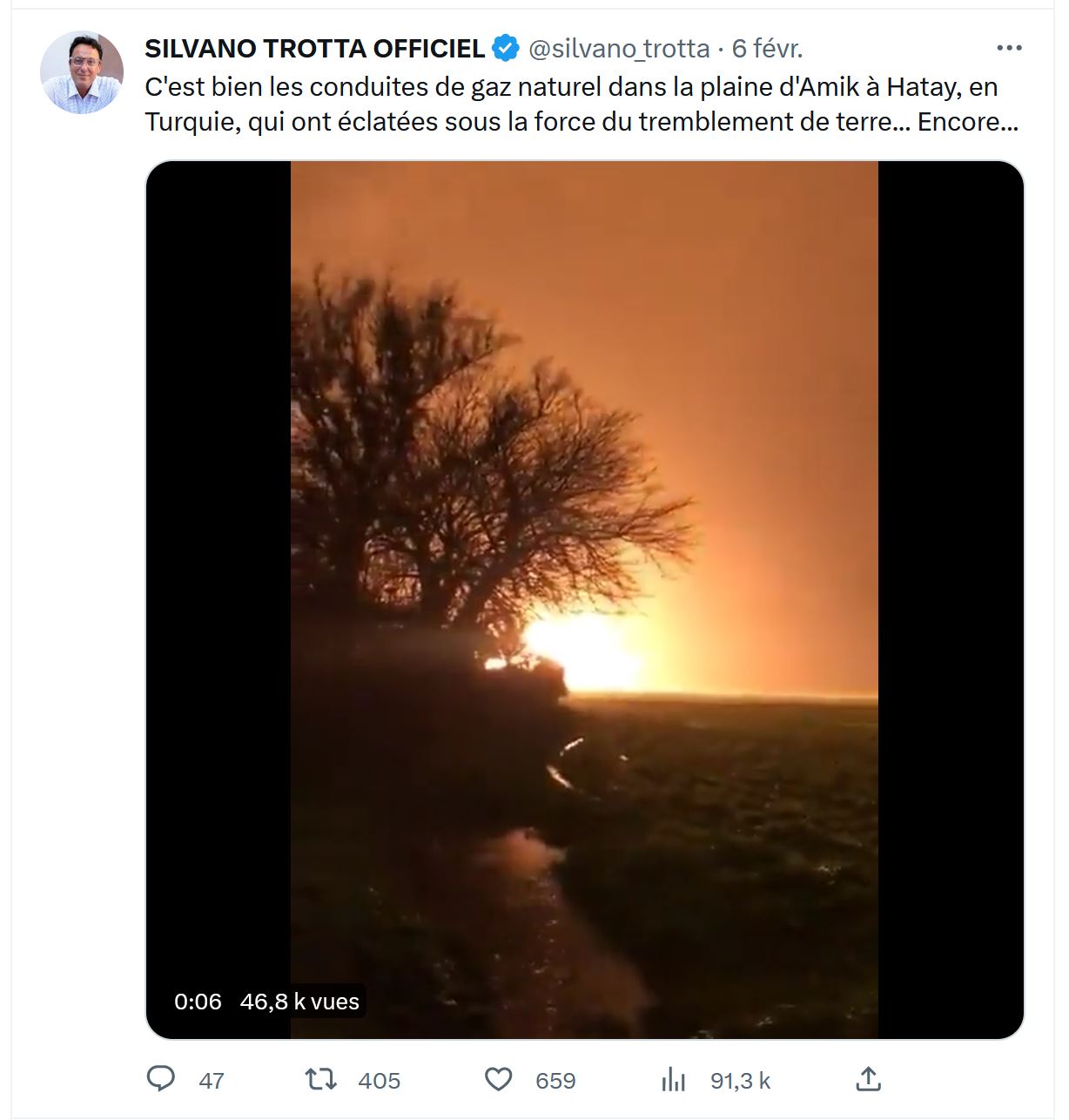Click the 659 likes count
The height and width of the screenshot is (1120, 1069).
[x=555, y=1081]
